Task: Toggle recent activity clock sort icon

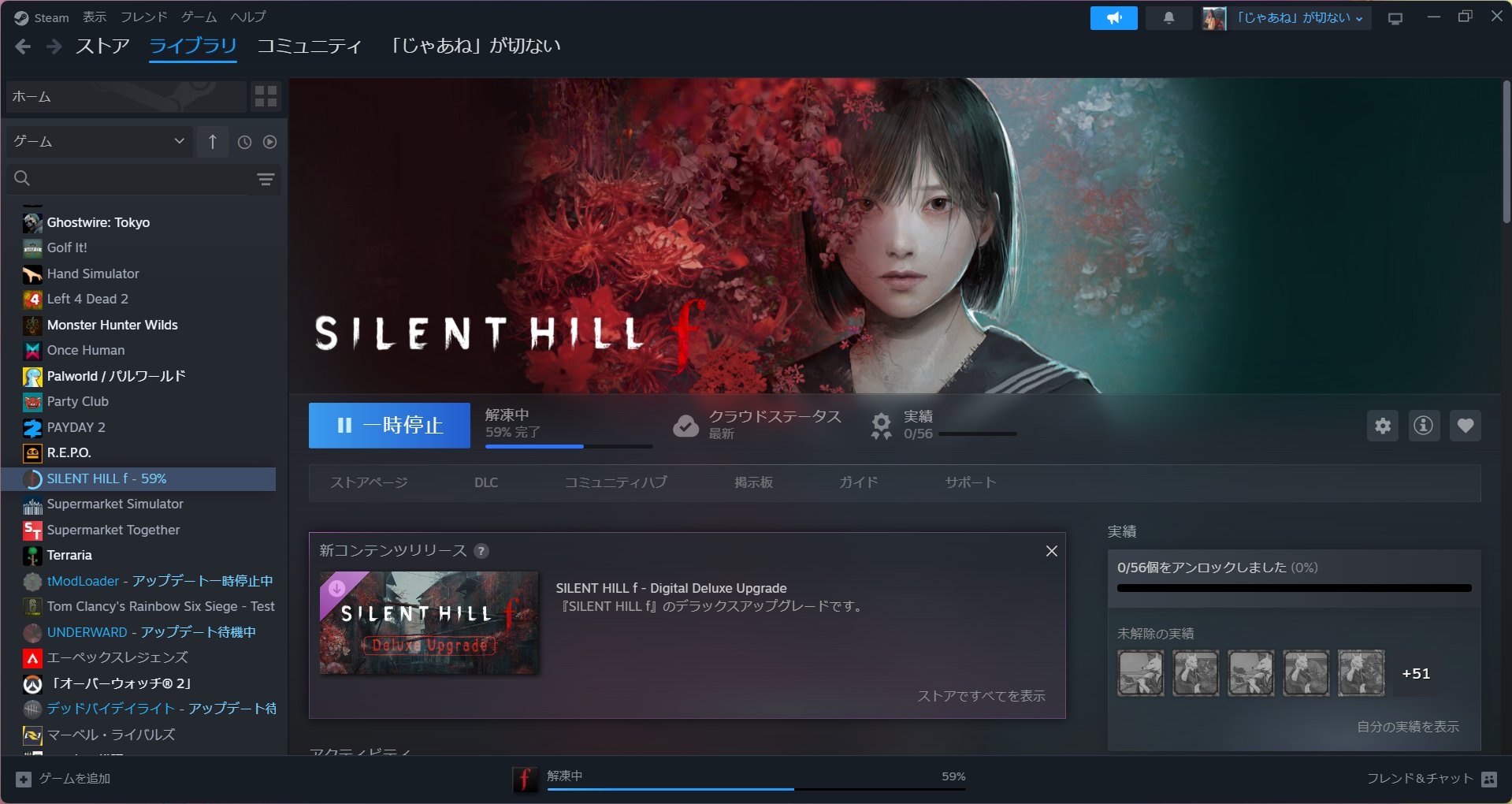Action: click(x=244, y=143)
